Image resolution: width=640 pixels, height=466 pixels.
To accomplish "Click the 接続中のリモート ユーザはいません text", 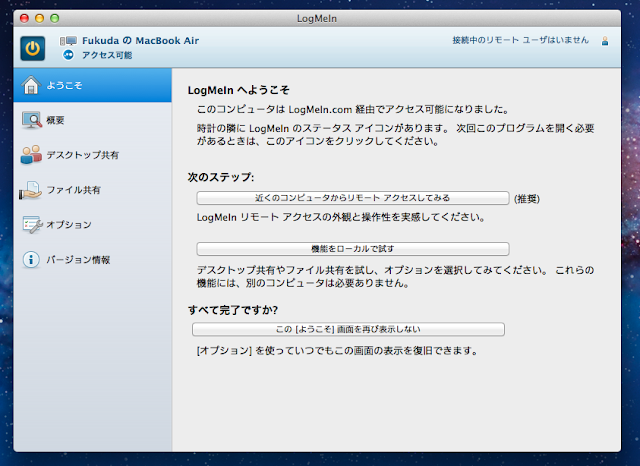I will [x=520, y=40].
